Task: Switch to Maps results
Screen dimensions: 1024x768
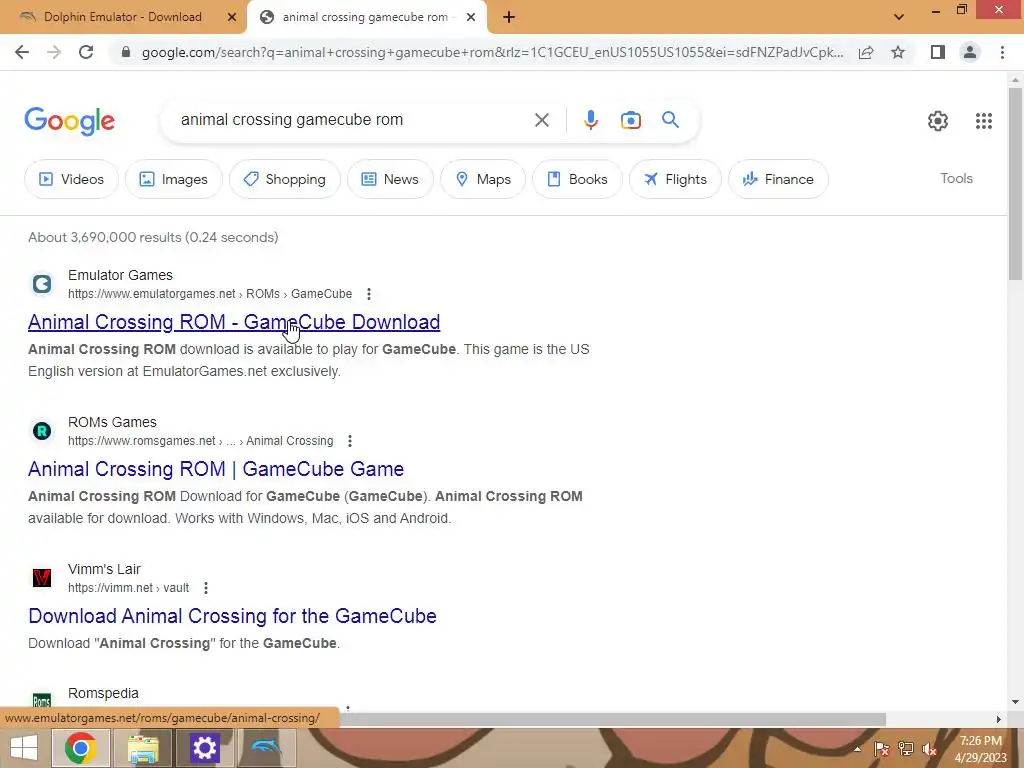Action: 483,179
